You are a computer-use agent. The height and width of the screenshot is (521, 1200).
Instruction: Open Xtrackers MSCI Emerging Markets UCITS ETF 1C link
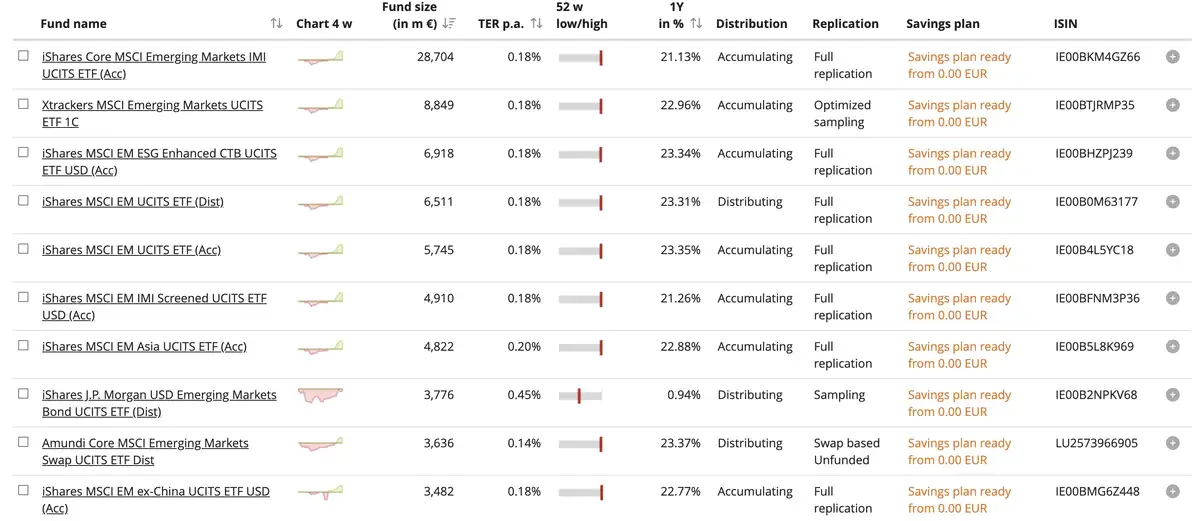[x=152, y=114]
